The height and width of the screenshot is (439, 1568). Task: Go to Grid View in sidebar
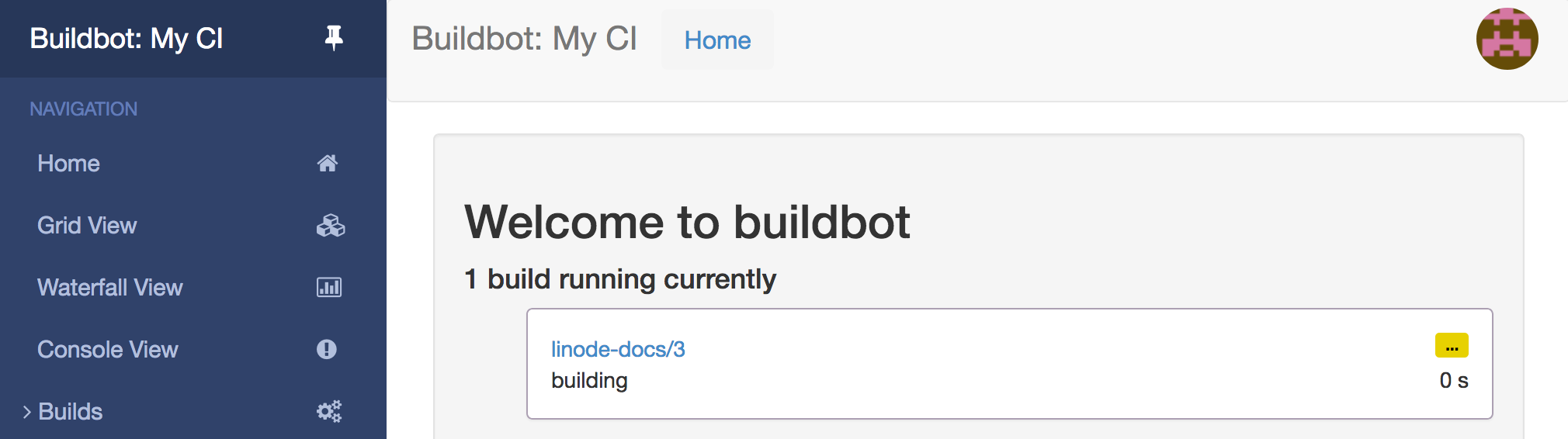click(87, 226)
